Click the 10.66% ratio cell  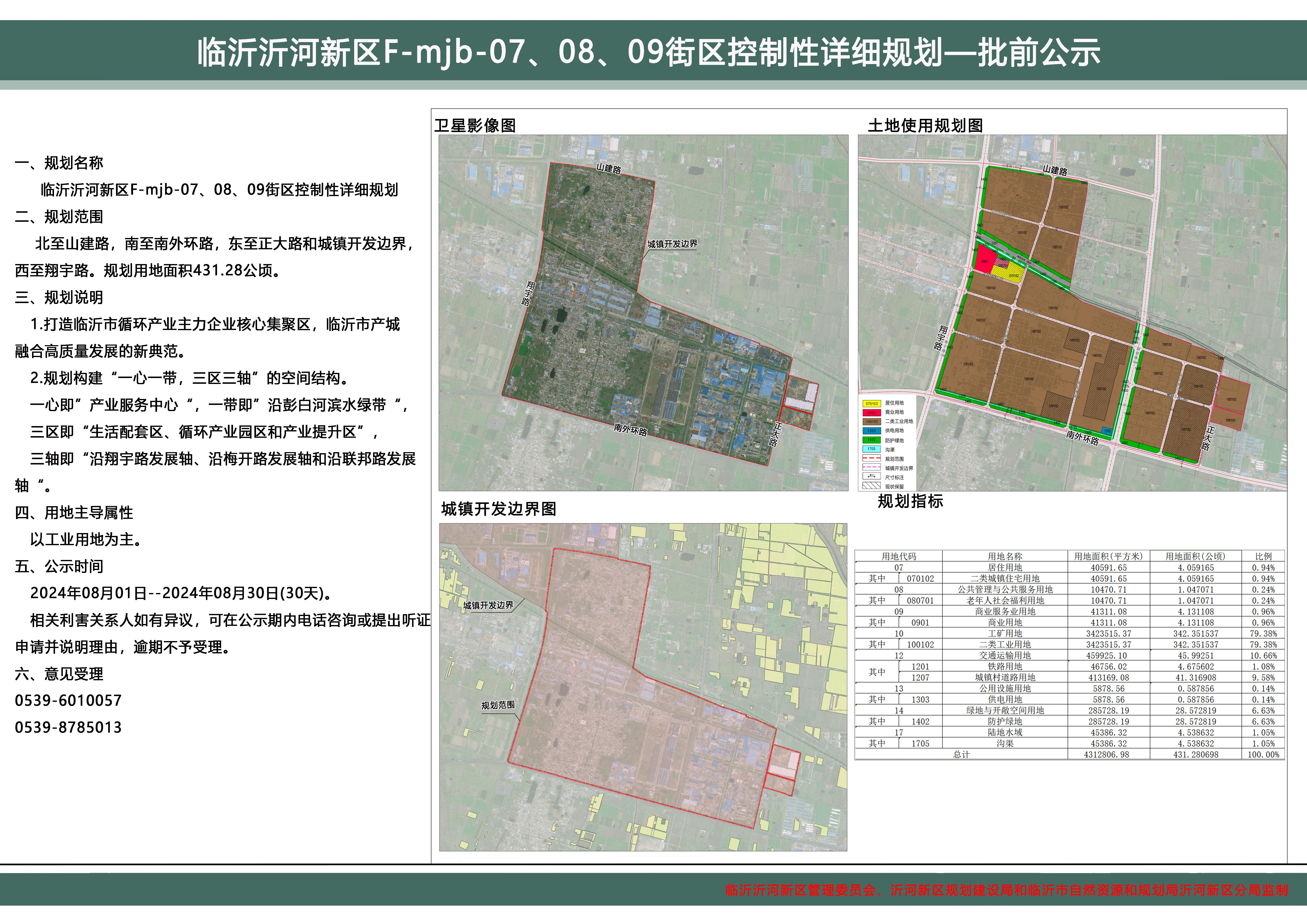point(1263,655)
